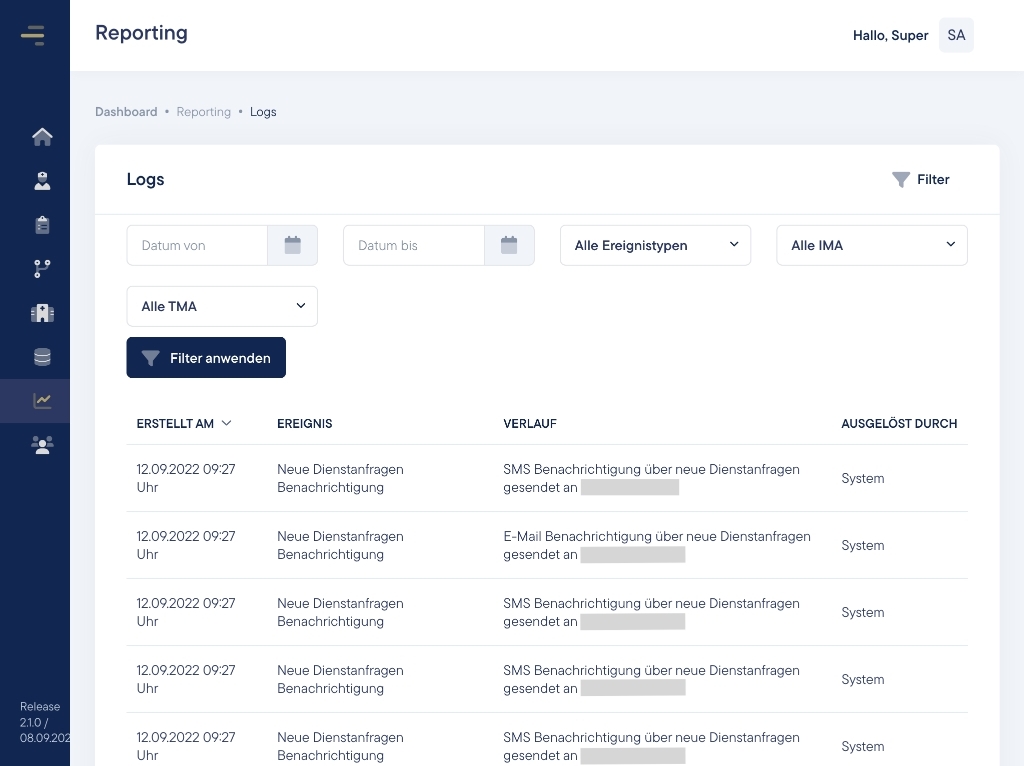Toggle the sidebar menu logo icon

33,35
